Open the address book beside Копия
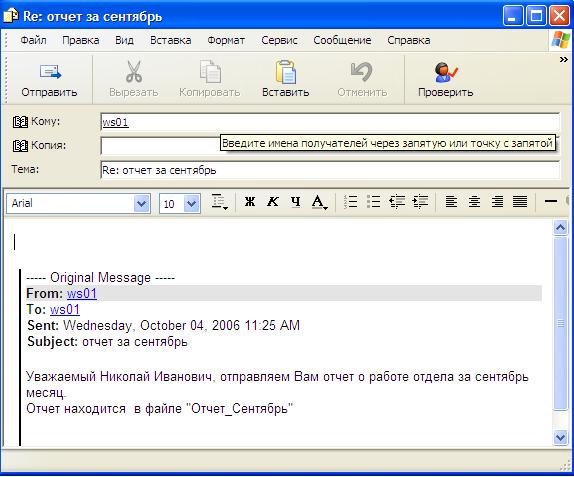 coord(20,146)
